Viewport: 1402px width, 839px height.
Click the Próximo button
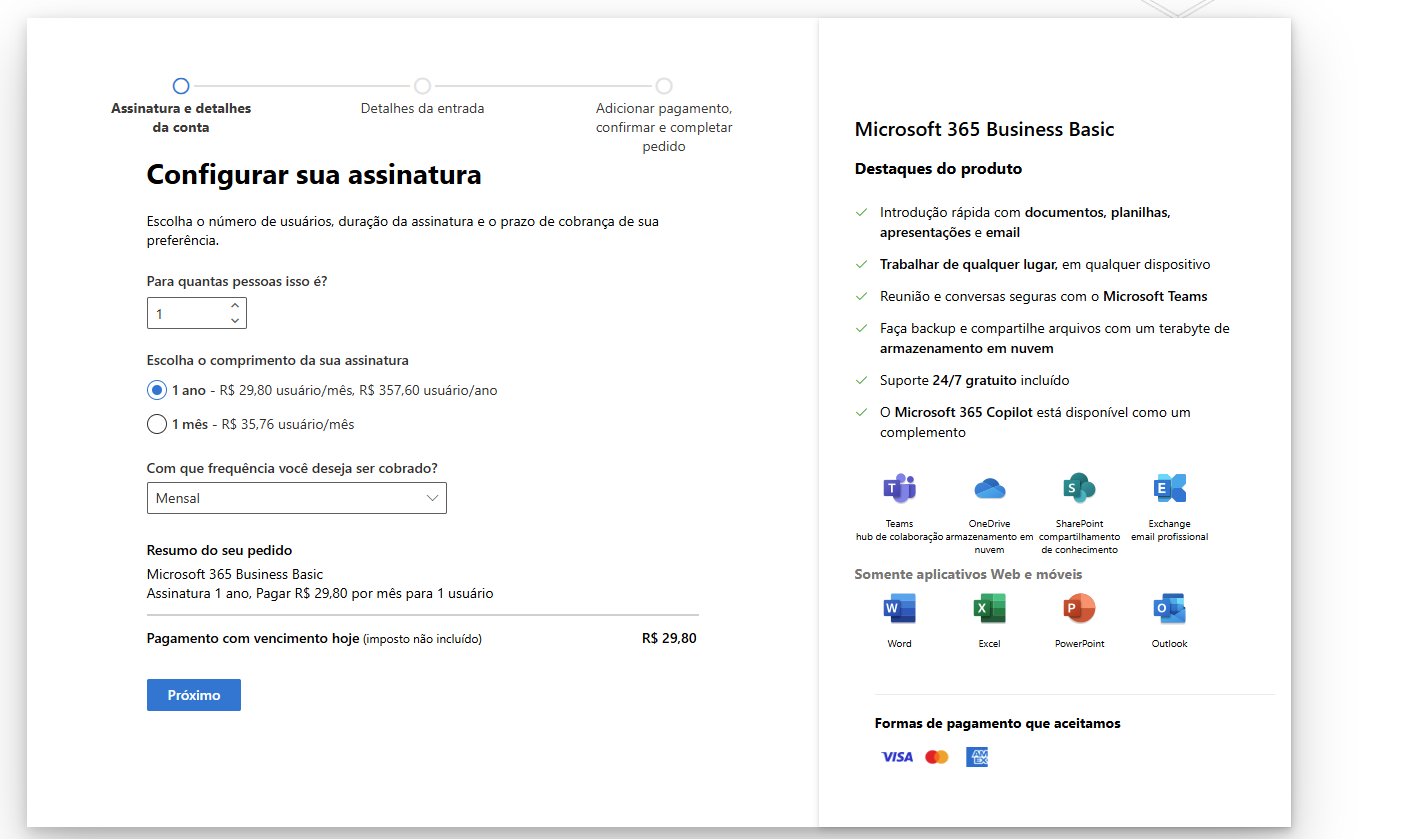[x=194, y=695]
